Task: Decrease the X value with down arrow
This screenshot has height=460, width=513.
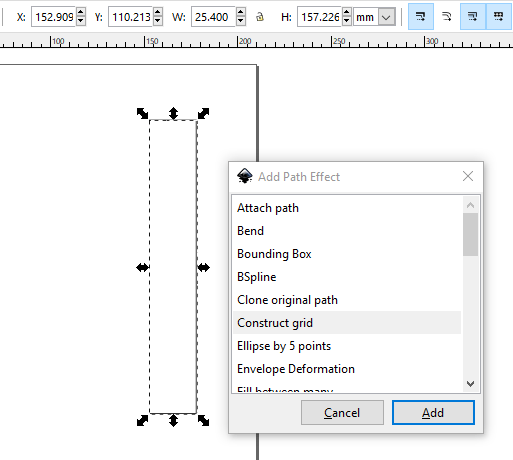Action: (81, 21)
